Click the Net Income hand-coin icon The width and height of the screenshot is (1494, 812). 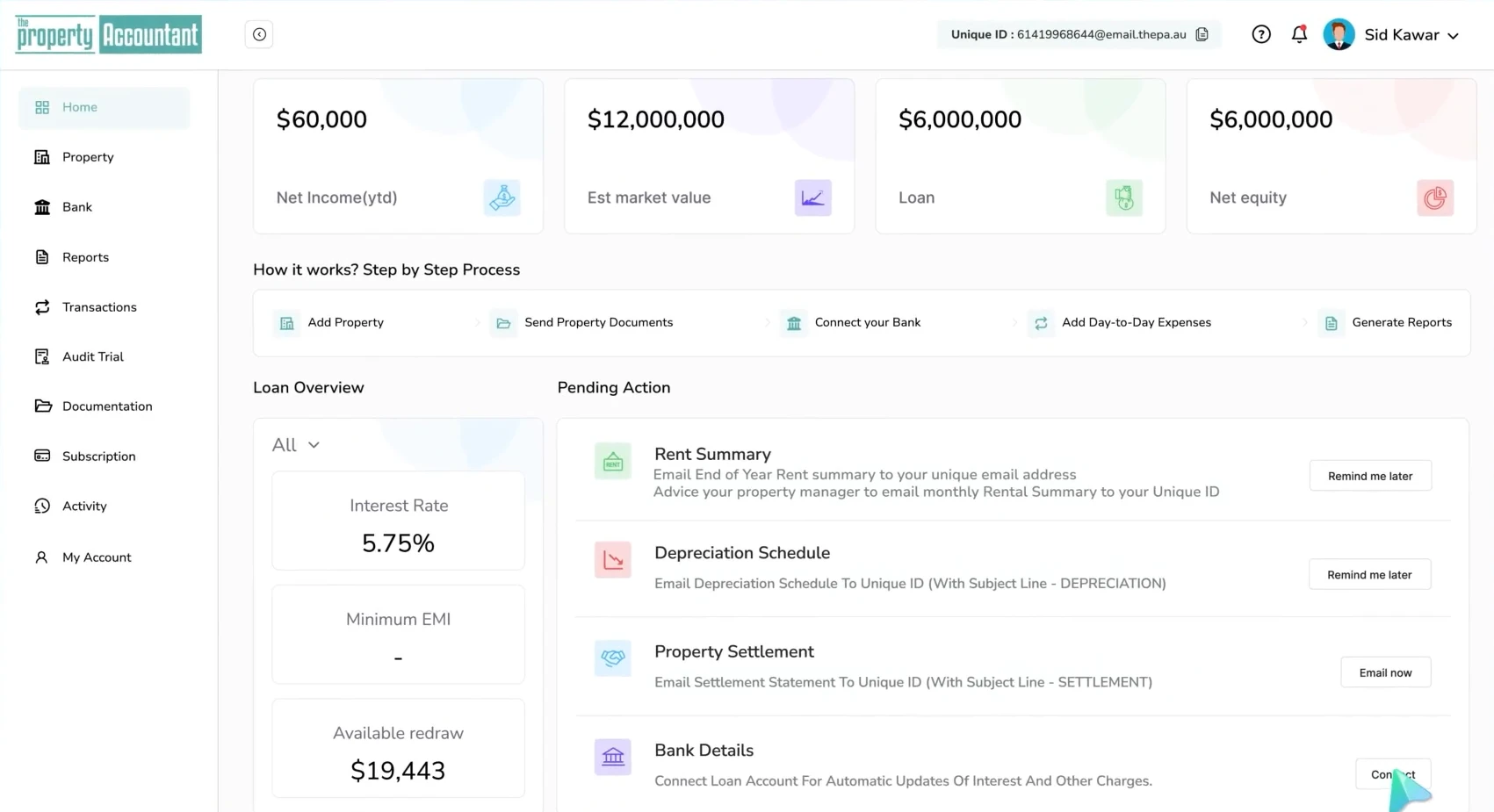click(x=502, y=198)
